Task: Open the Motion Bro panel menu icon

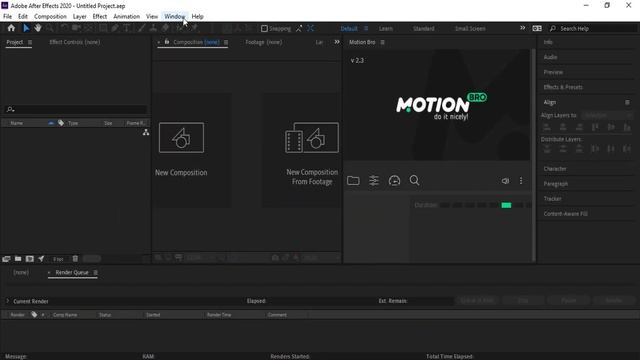Action: tap(382, 42)
